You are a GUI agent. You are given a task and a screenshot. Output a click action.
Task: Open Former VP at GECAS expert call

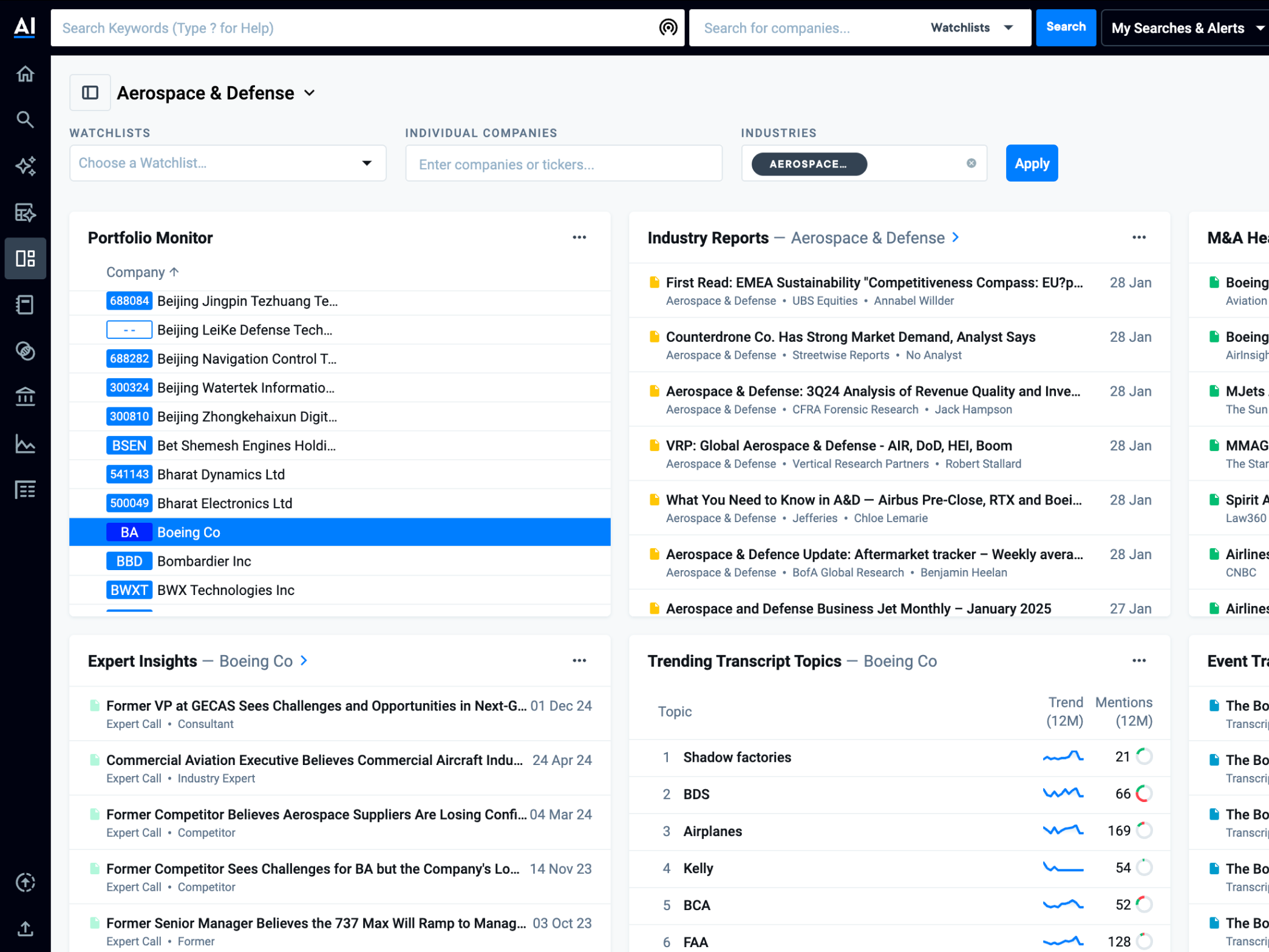click(316, 706)
